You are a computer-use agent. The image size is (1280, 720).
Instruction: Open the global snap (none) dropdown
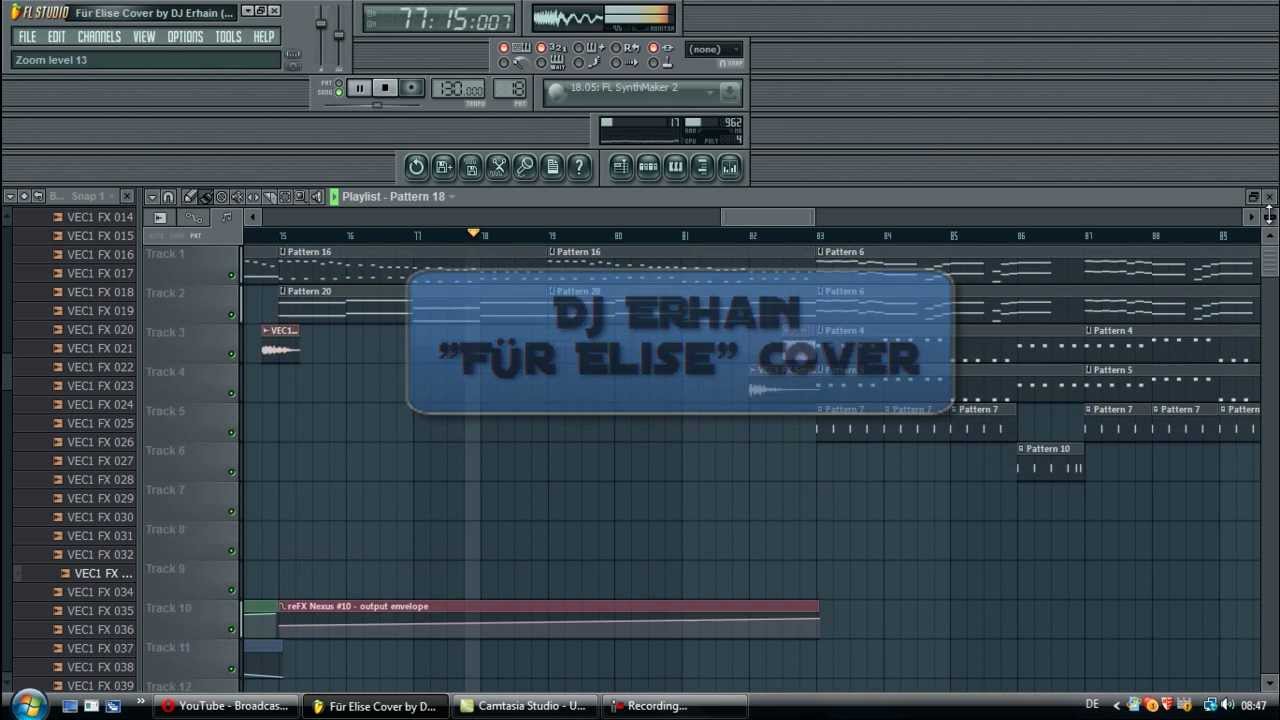pyautogui.click(x=714, y=49)
